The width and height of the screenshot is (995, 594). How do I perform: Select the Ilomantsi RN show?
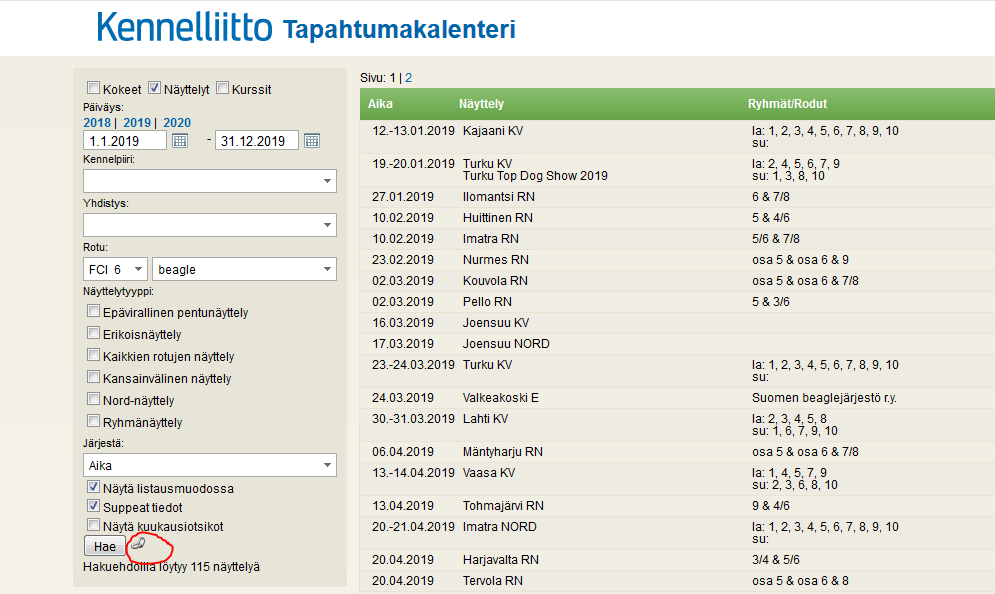tap(499, 197)
